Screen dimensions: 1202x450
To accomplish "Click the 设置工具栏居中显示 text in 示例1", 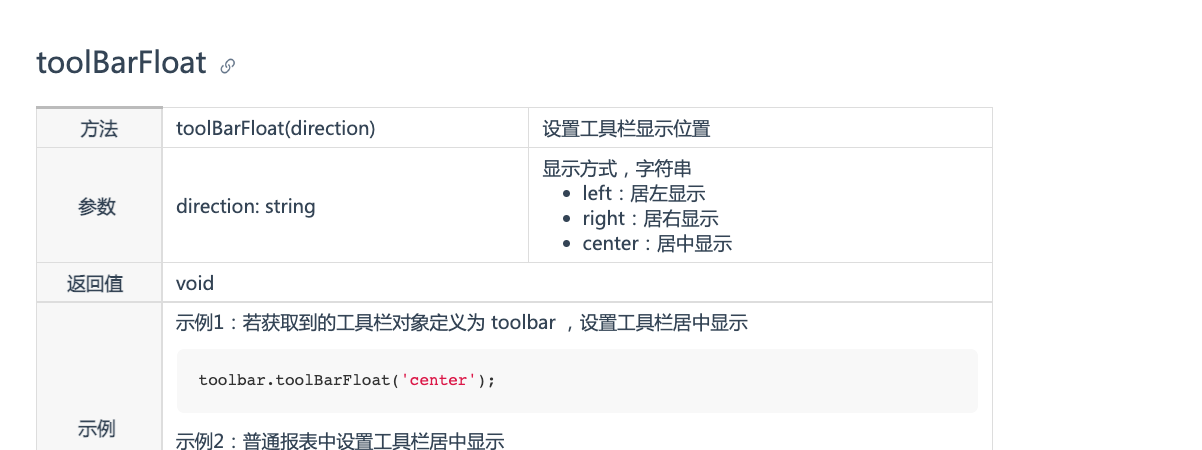I will 664,323.
